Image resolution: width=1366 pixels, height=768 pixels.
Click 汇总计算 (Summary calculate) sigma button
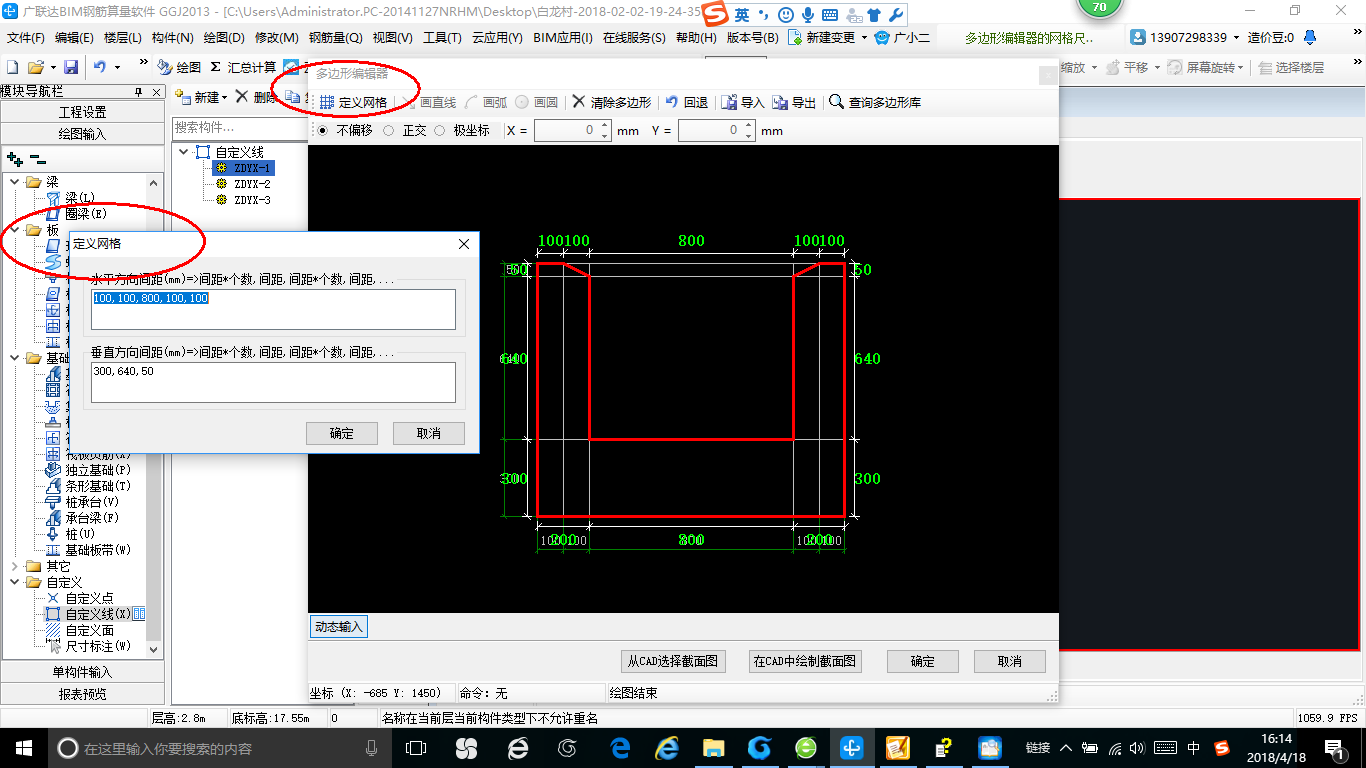[243, 67]
